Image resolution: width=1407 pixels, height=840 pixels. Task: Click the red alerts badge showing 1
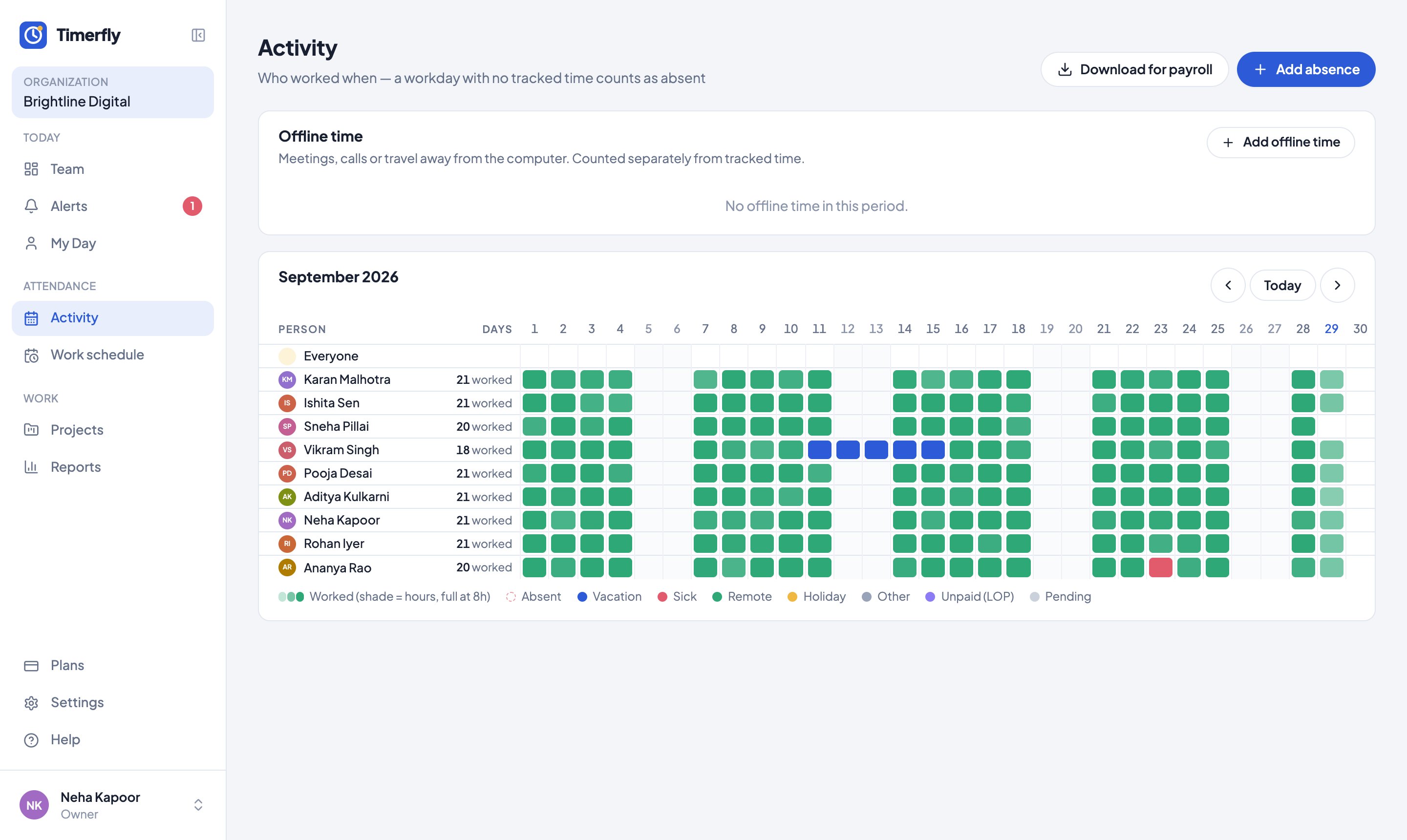coord(192,206)
